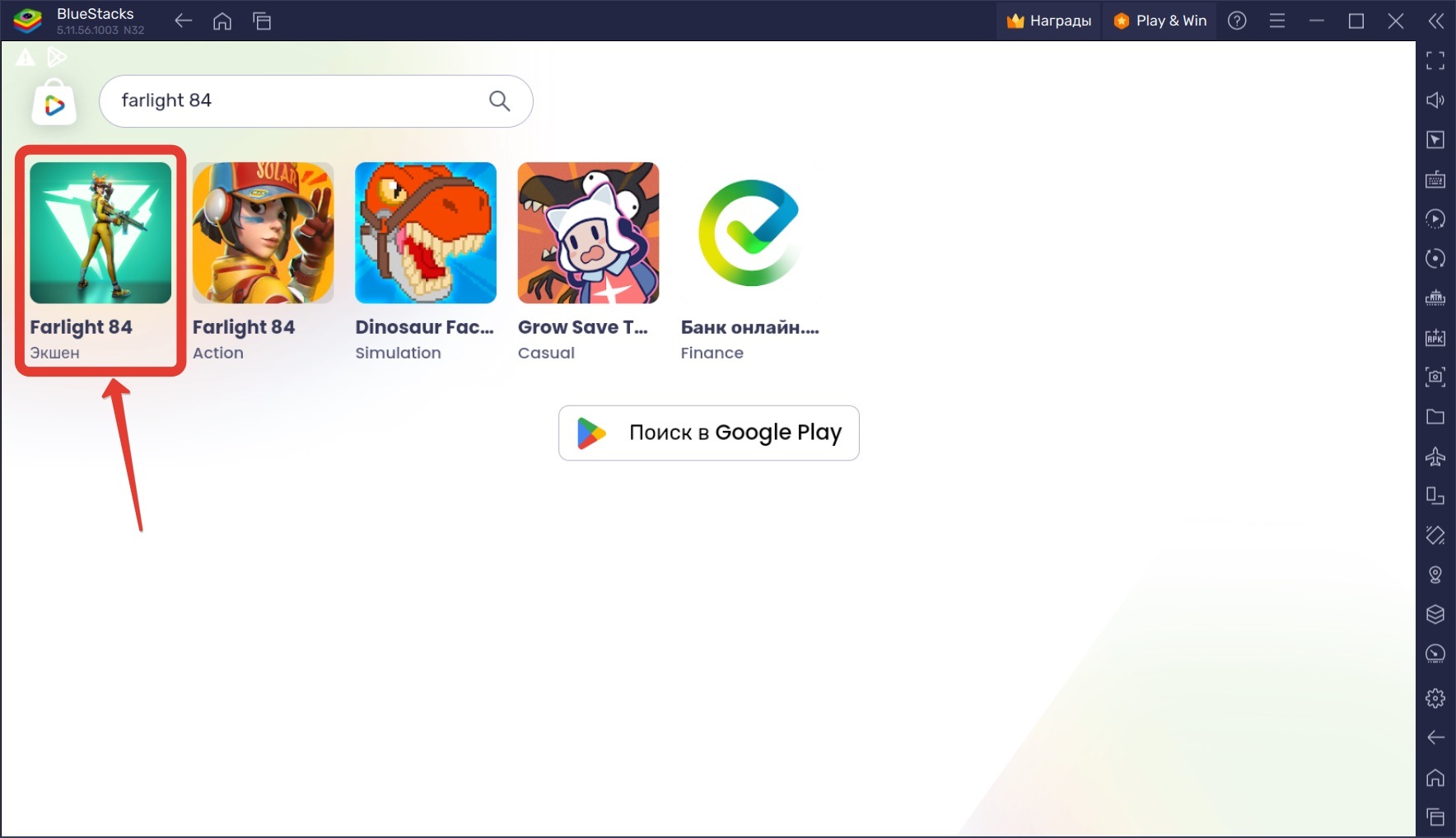Click the Поиск в Google Play button
The height and width of the screenshot is (838, 1456).
709,433
